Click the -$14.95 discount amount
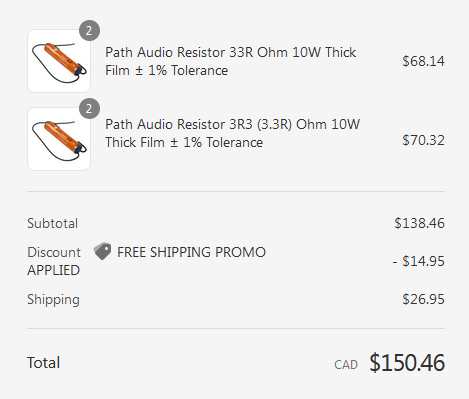Viewport: 469px width, 399px height. (x=419, y=261)
